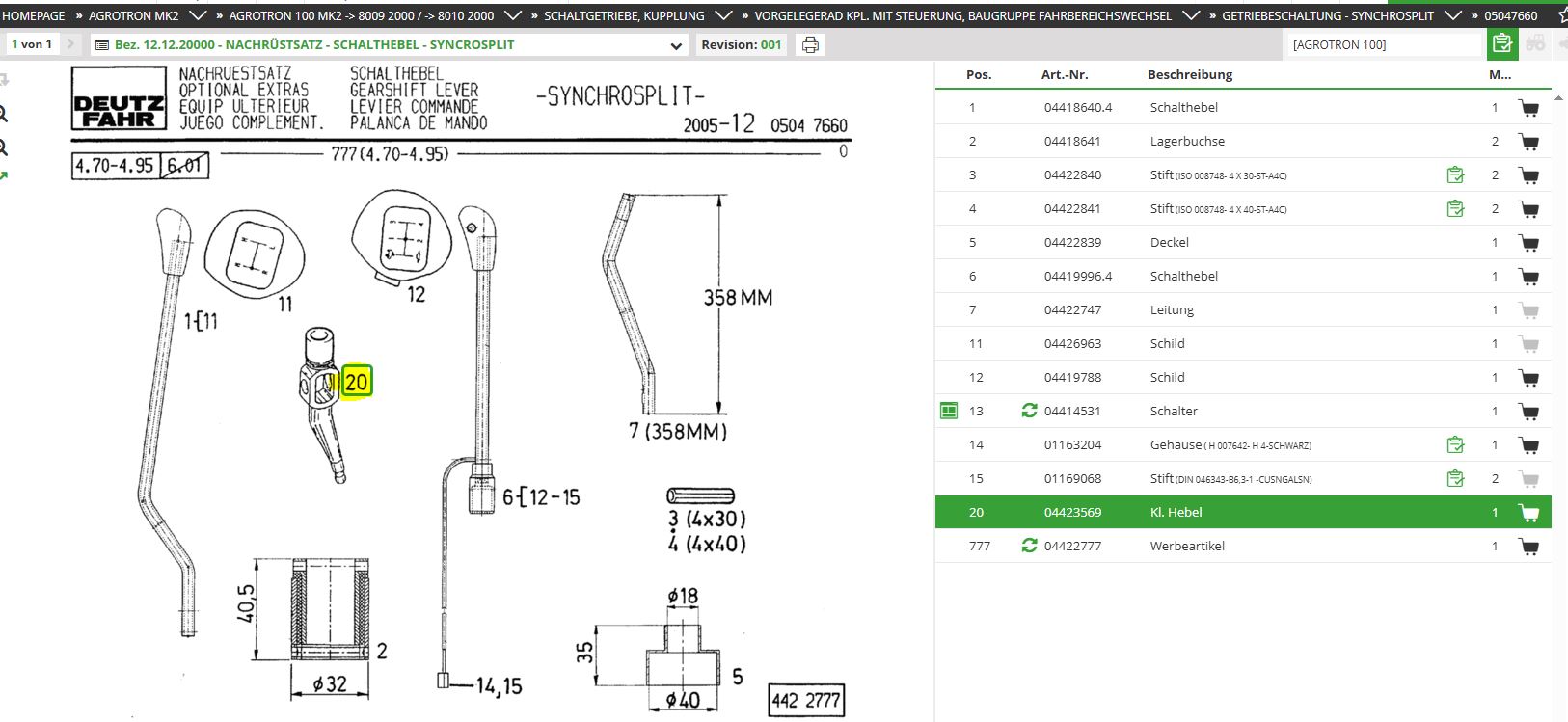The height and width of the screenshot is (722, 1568).
Task: Open SCHALTGETRIEBE, KUPPLUNG breadcrumb link
Action: coord(624,15)
